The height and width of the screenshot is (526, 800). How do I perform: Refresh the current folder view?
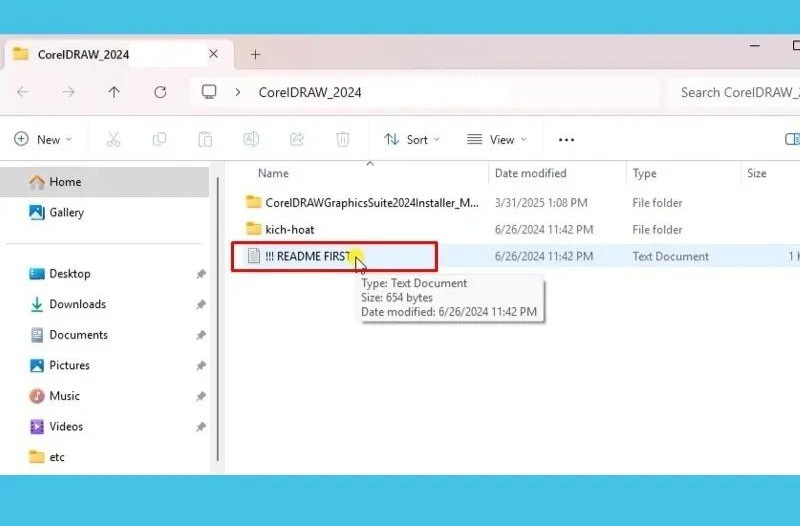160,92
